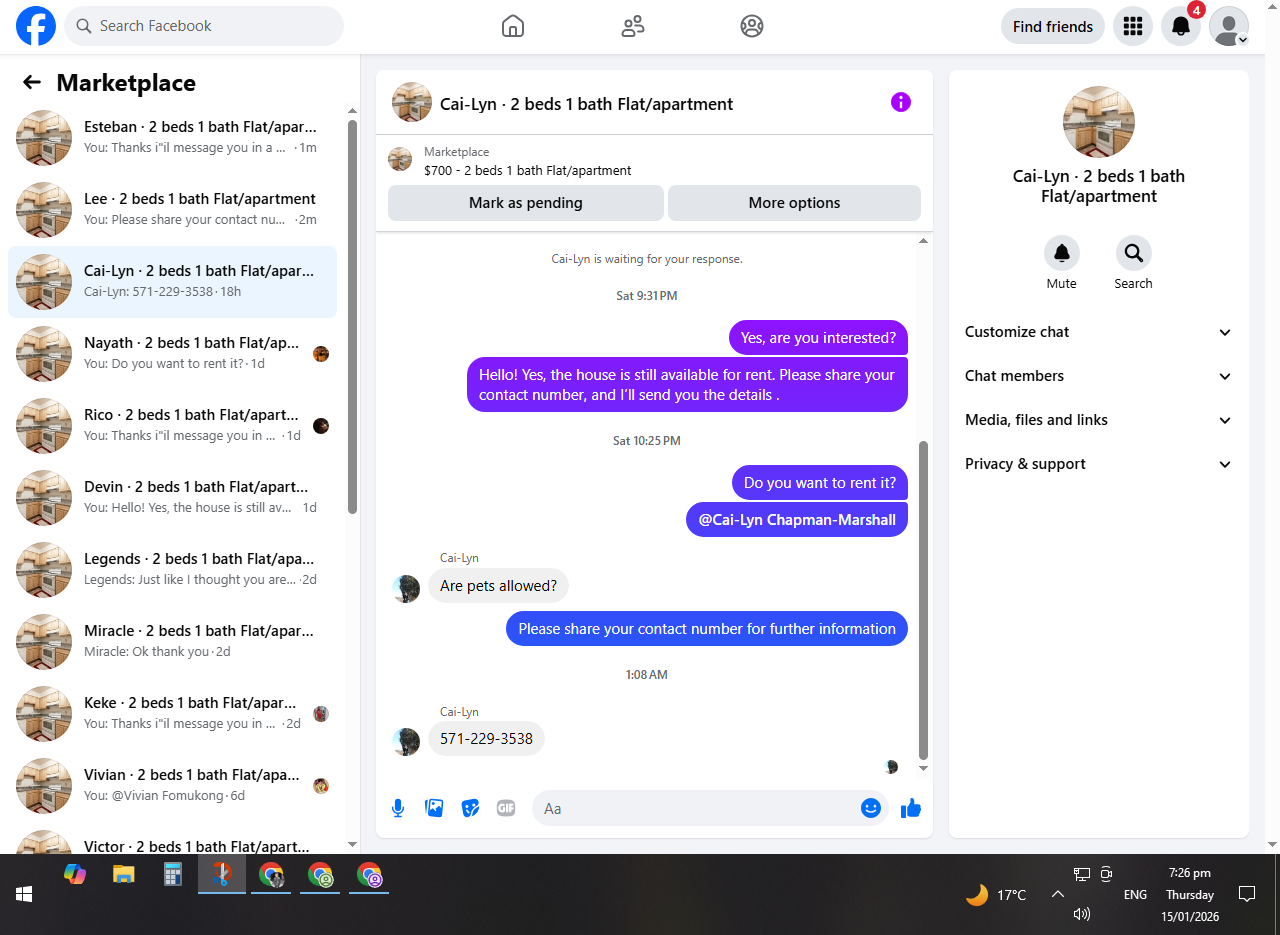This screenshot has height=935, width=1280.
Task: Click the Find friends button
Action: coord(1053,26)
